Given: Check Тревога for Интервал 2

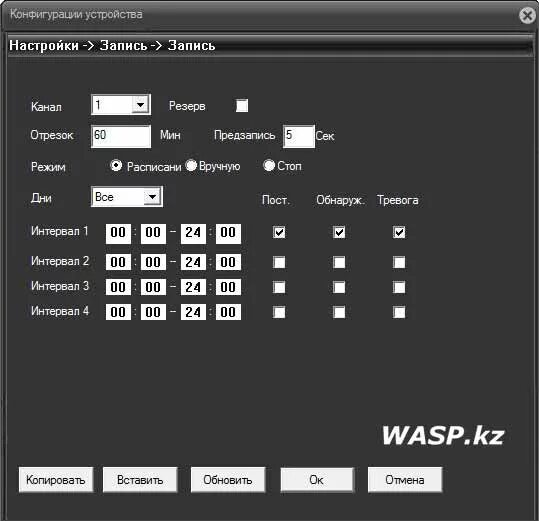Looking at the screenshot, I should (399, 262).
